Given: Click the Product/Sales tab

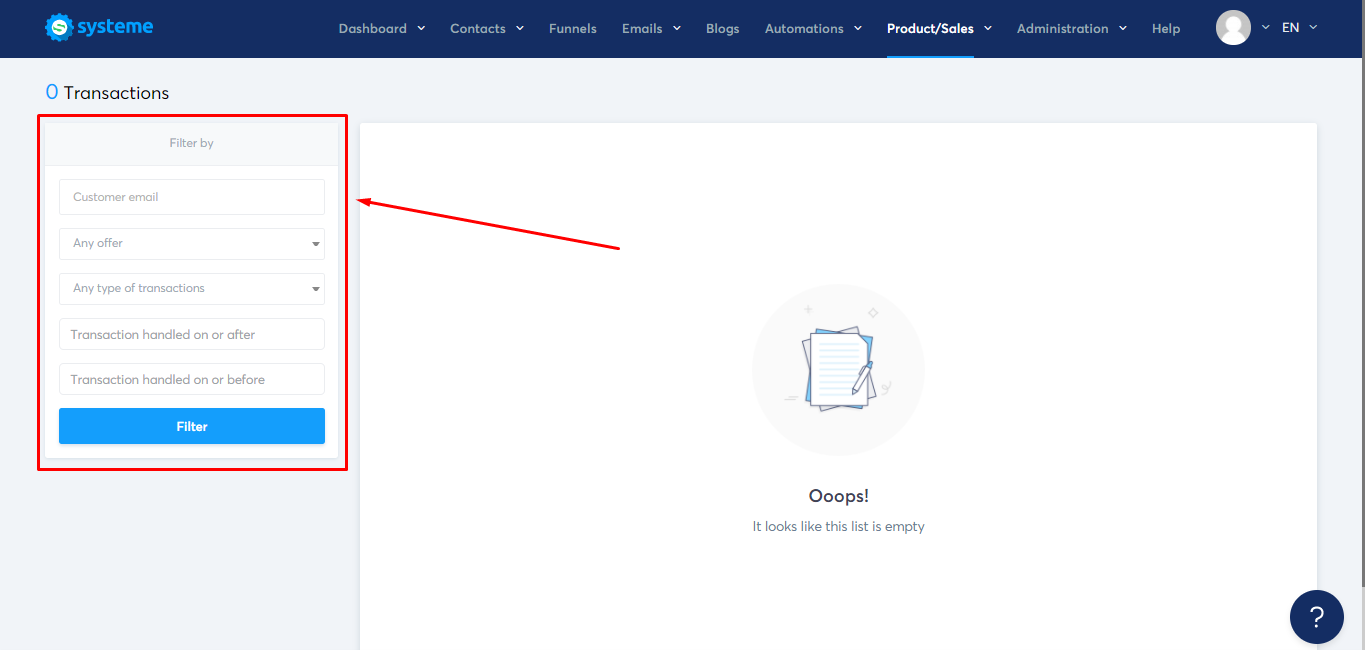Looking at the screenshot, I should pos(931,28).
